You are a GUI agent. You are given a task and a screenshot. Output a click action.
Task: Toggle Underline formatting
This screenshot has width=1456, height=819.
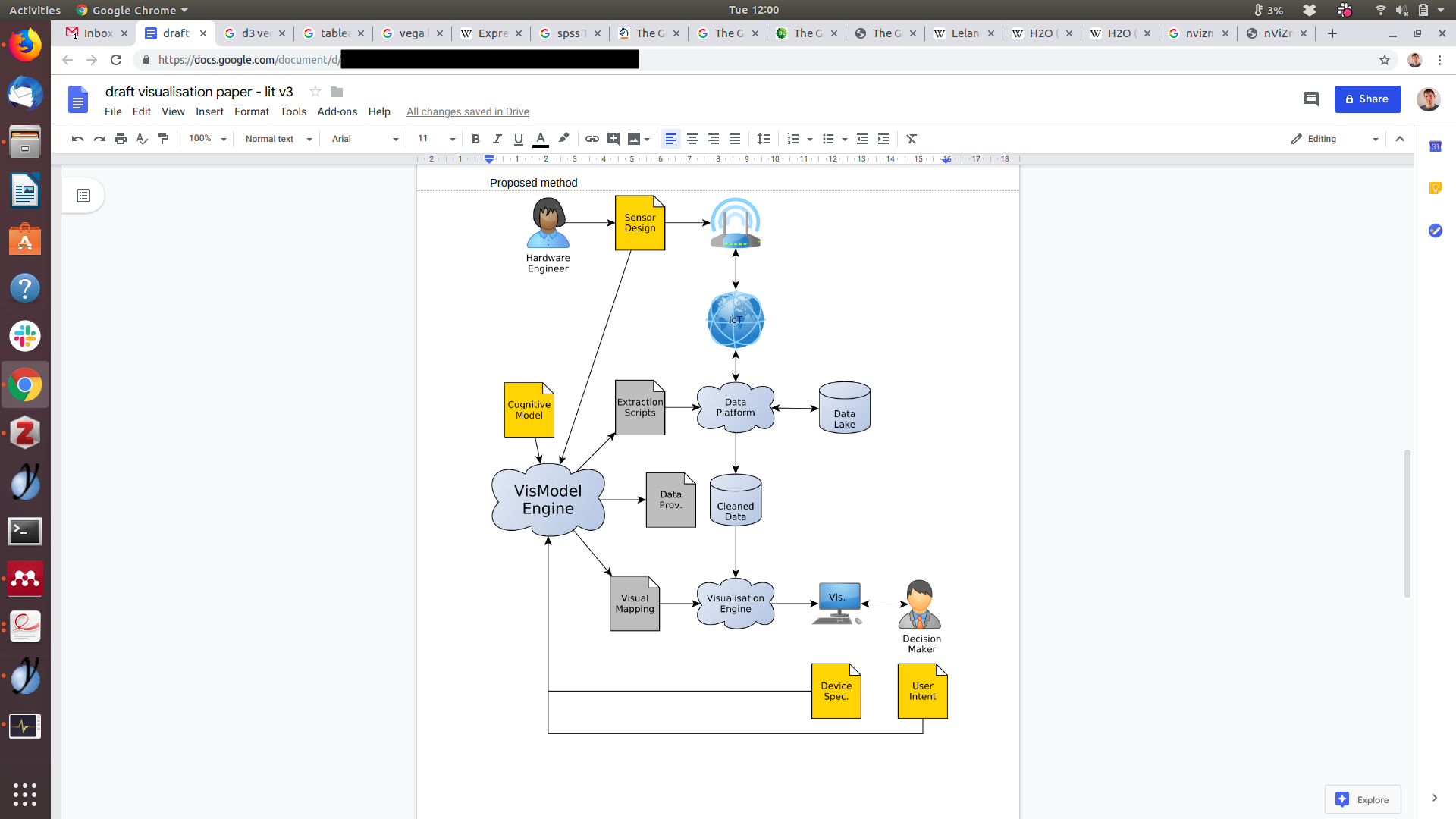518,139
